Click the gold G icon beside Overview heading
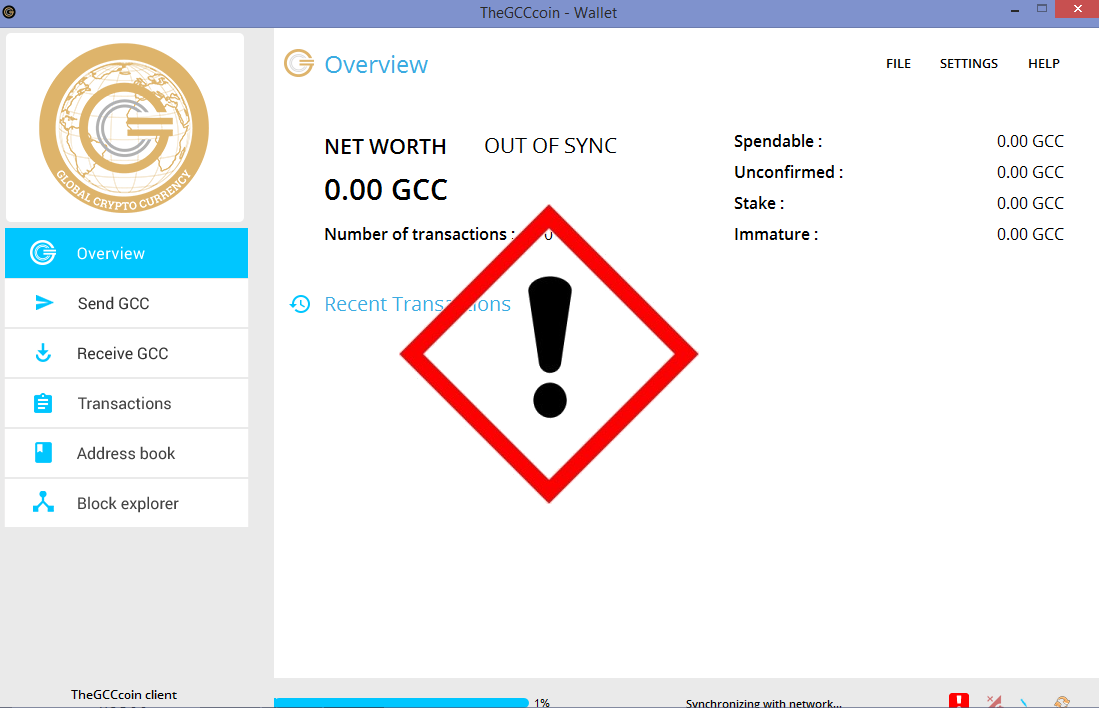 point(299,63)
